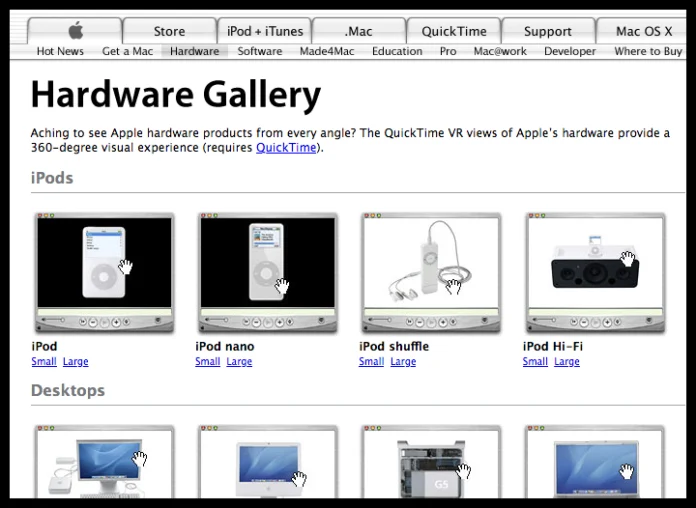Click the iPod Hi-Fi speaker thumbnail

(595, 273)
